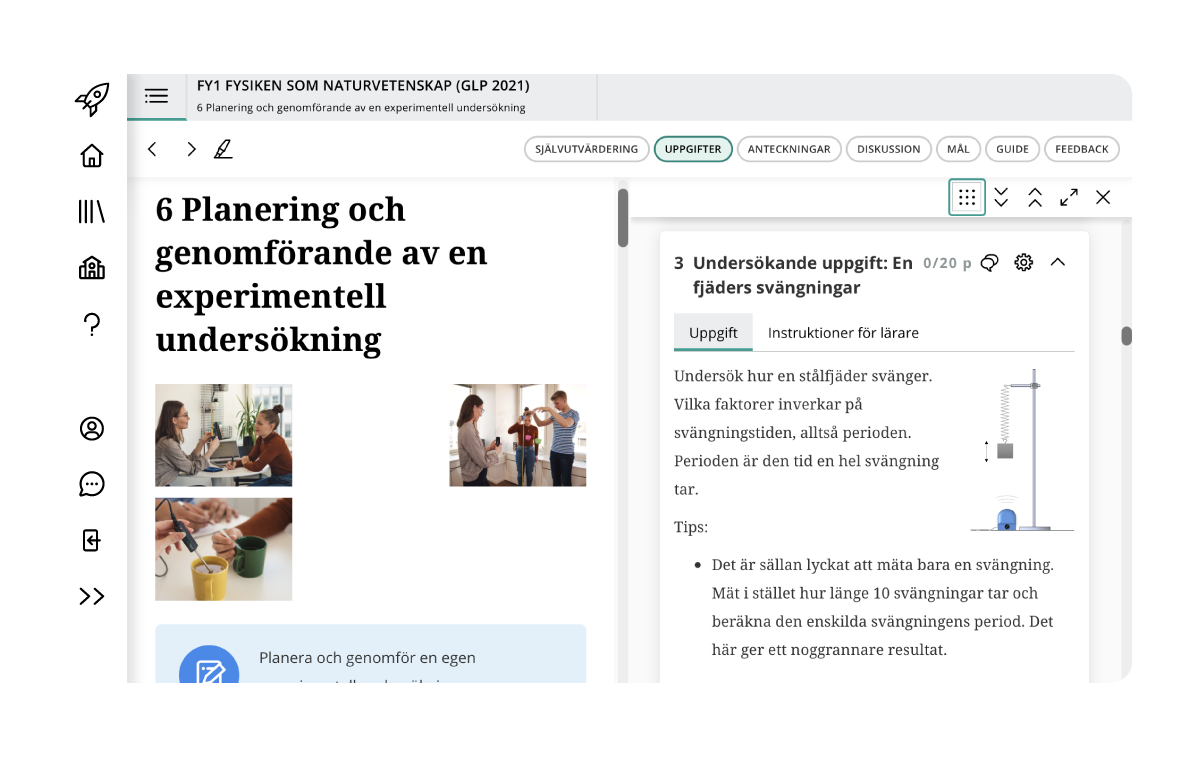The height and width of the screenshot is (758, 1200).
Task: Open the library books icon
Action: click(x=92, y=211)
